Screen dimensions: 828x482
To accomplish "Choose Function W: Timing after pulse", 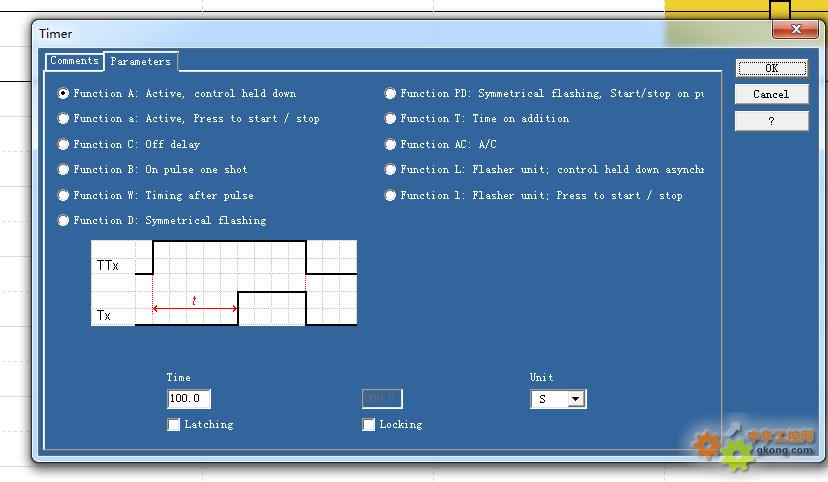I will click(64, 195).
